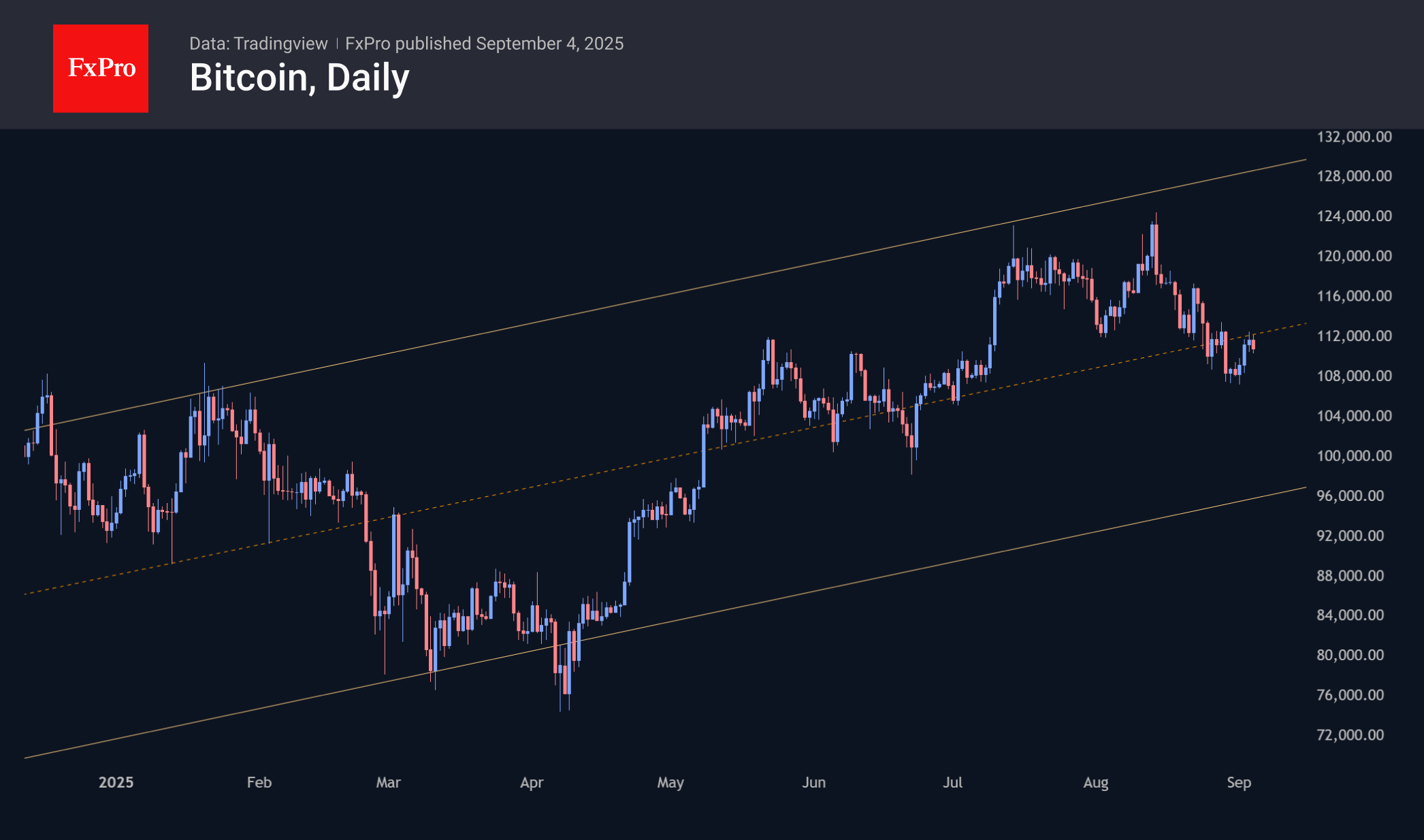Image resolution: width=1424 pixels, height=840 pixels.
Task: Select the 124,000.00 price axis label
Action: click(1354, 216)
